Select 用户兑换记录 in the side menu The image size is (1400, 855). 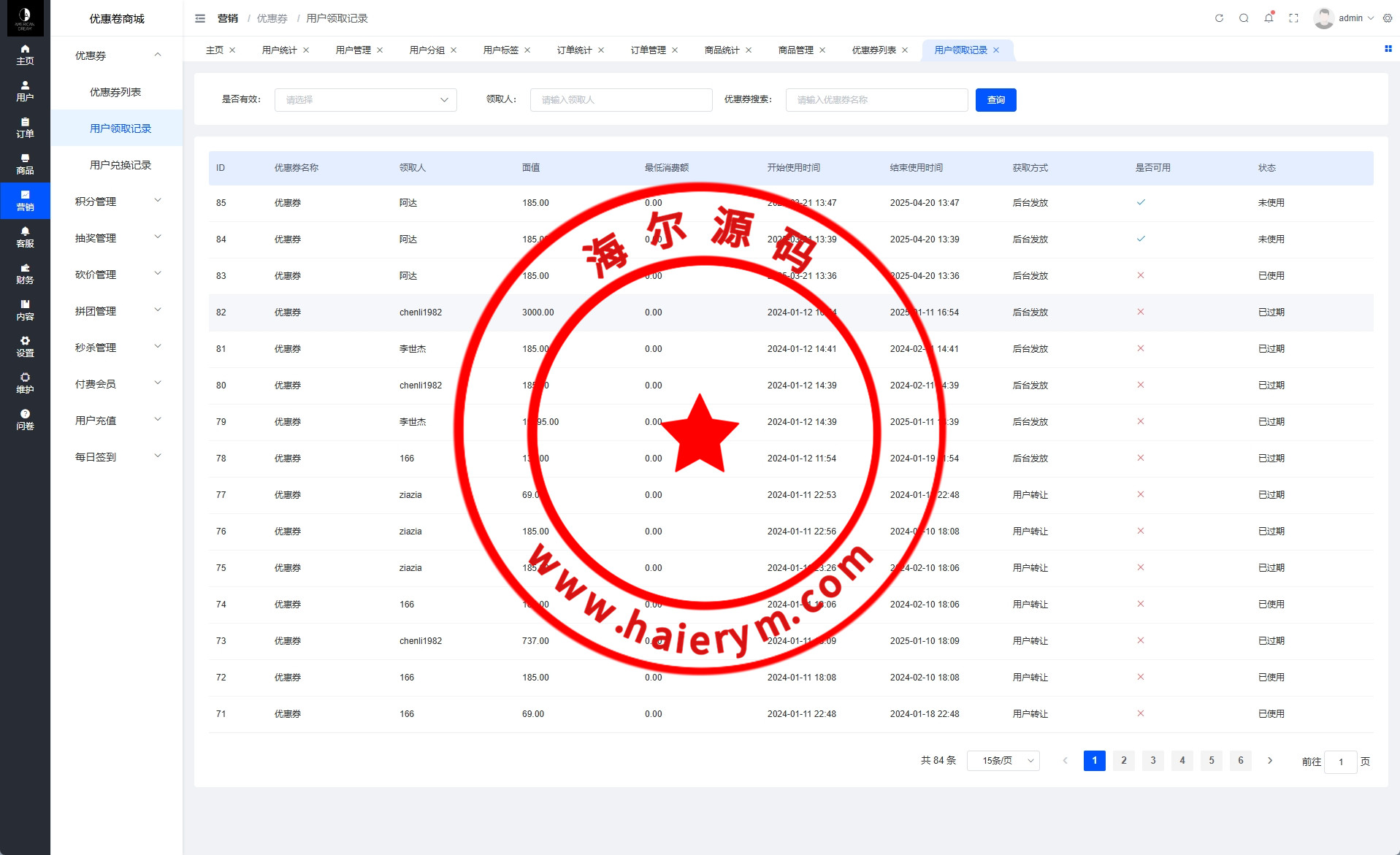tap(121, 165)
